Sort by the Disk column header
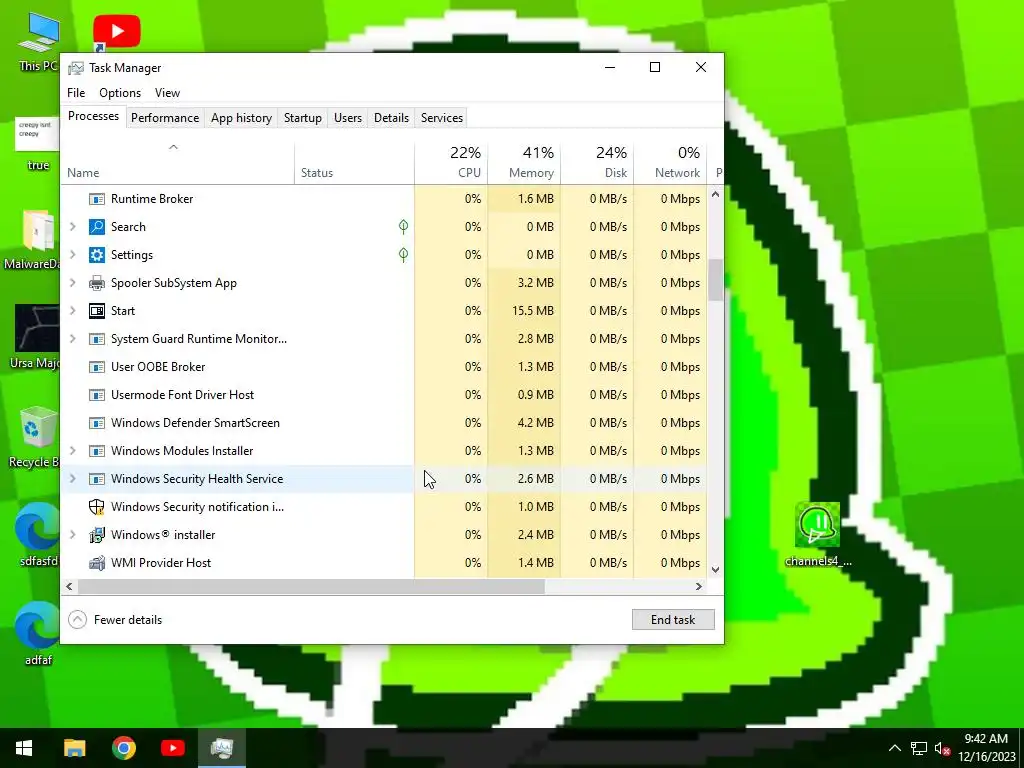 [597, 163]
